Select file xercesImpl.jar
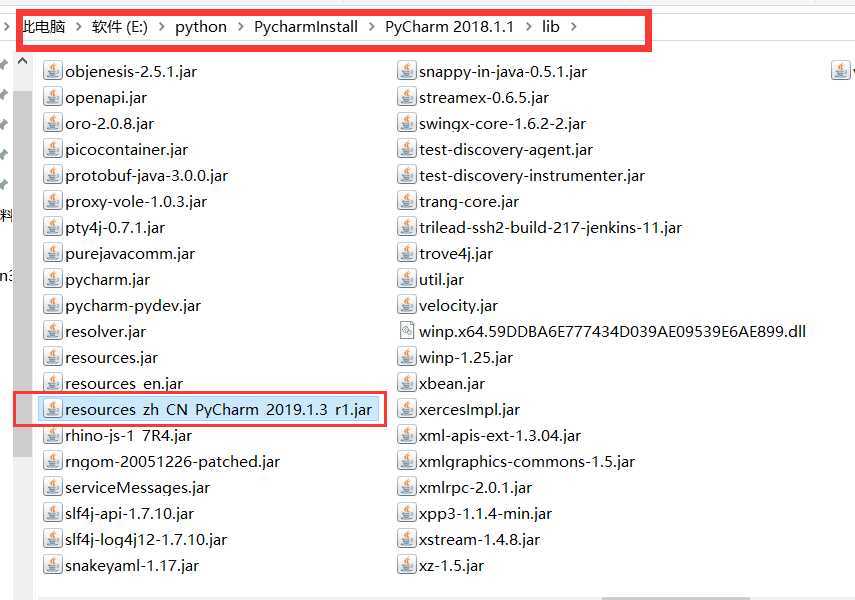855x600 pixels. [459, 409]
